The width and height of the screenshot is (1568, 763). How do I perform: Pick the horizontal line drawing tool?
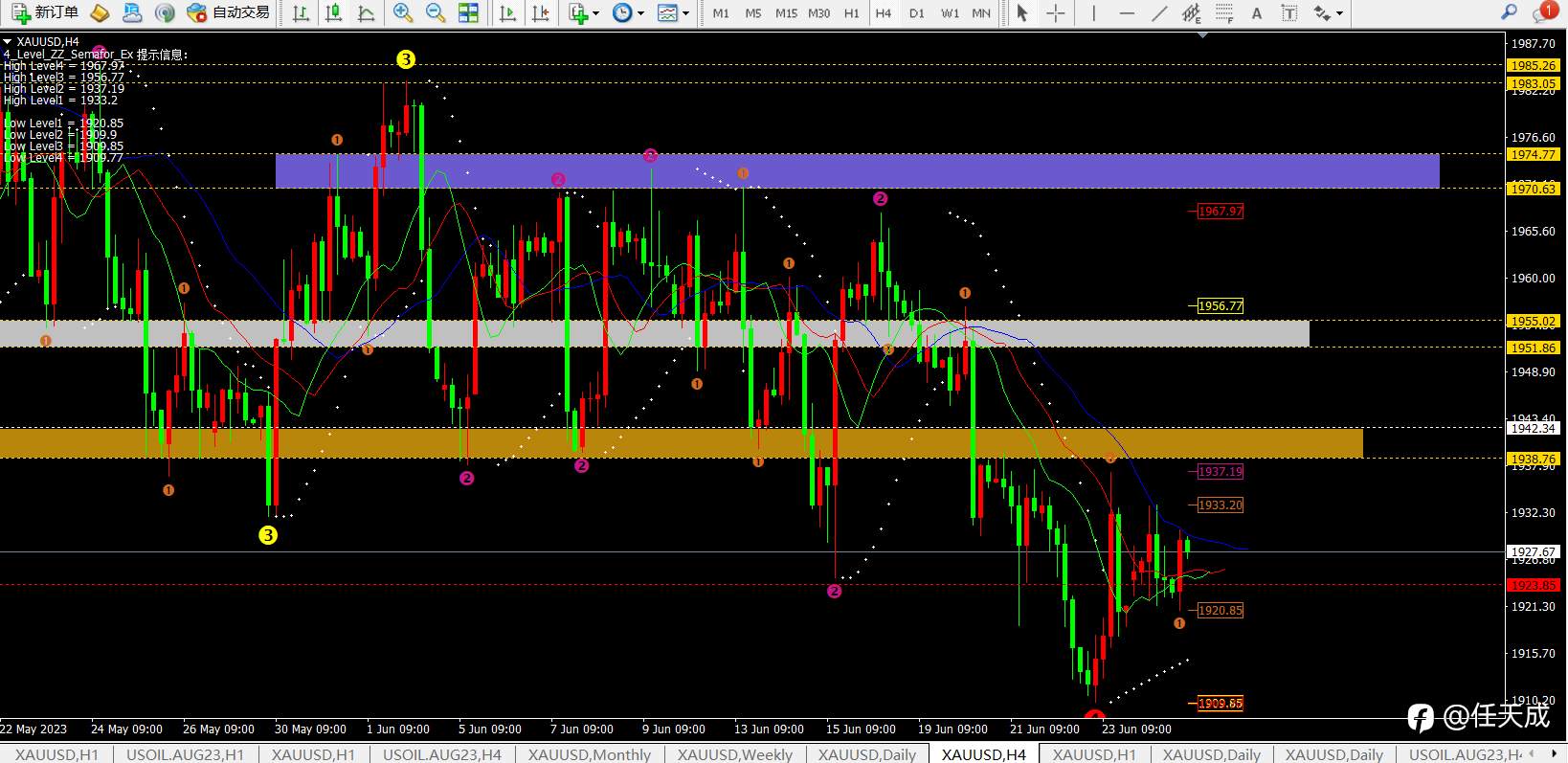pos(1127,12)
